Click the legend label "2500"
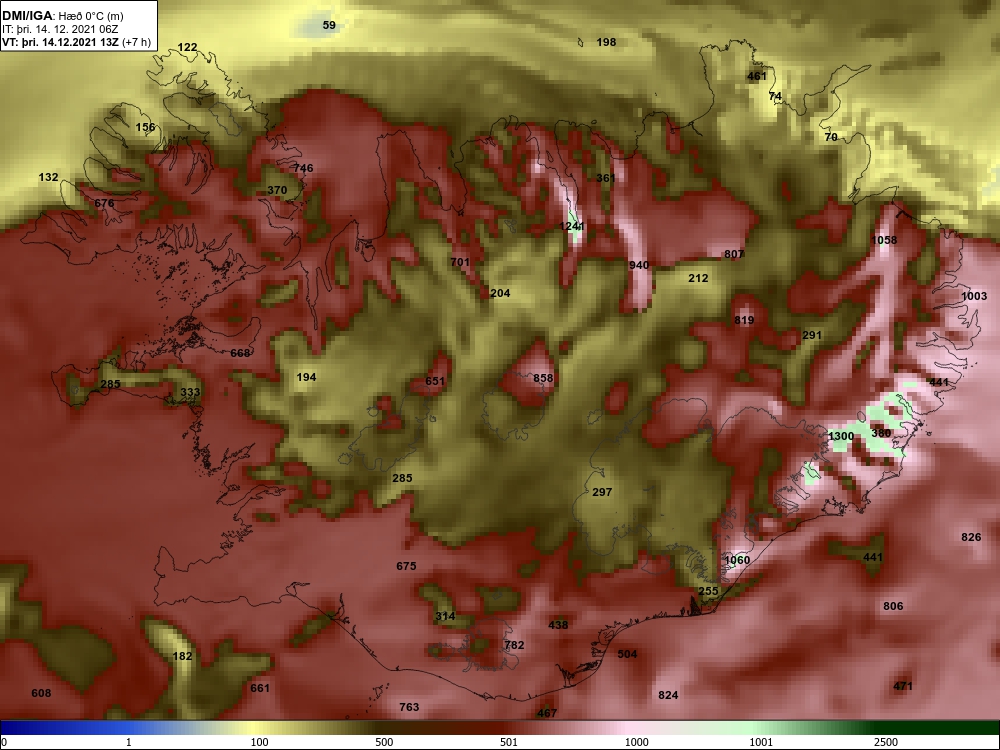The height and width of the screenshot is (750, 1000). [886, 742]
